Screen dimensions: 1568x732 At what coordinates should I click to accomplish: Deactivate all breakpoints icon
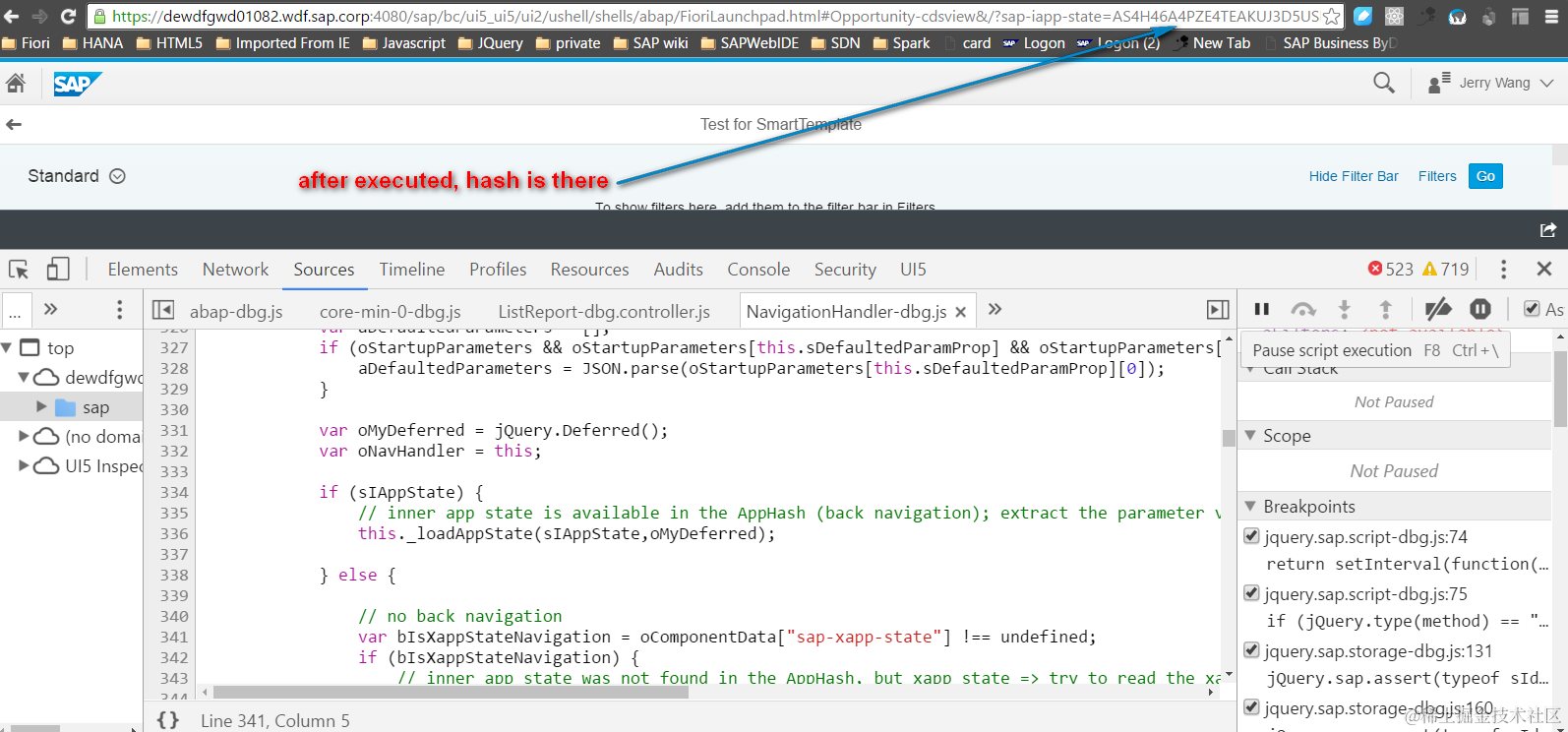[1438, 309]
